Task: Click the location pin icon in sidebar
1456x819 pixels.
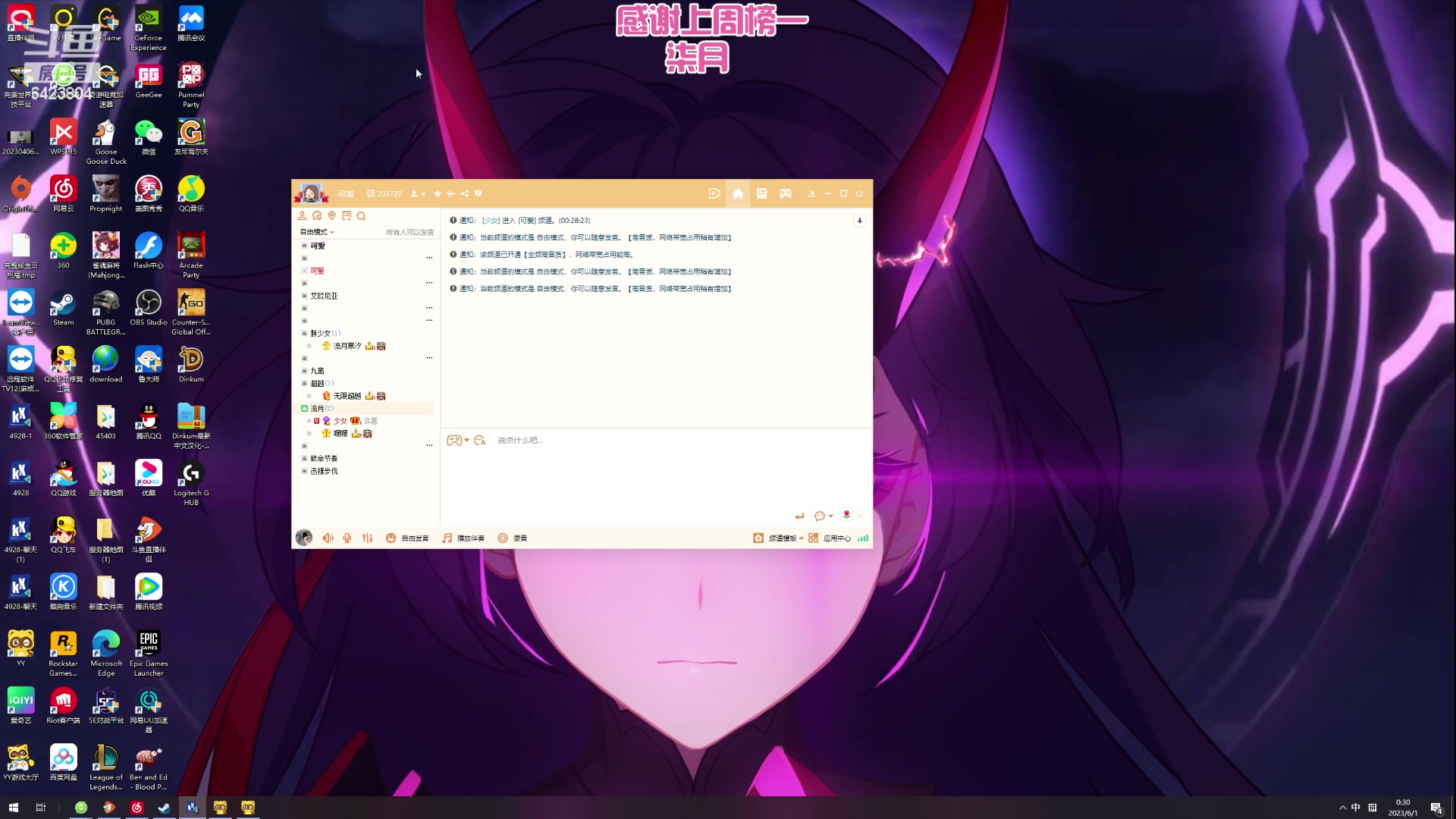Action: (x=331, y=216)
